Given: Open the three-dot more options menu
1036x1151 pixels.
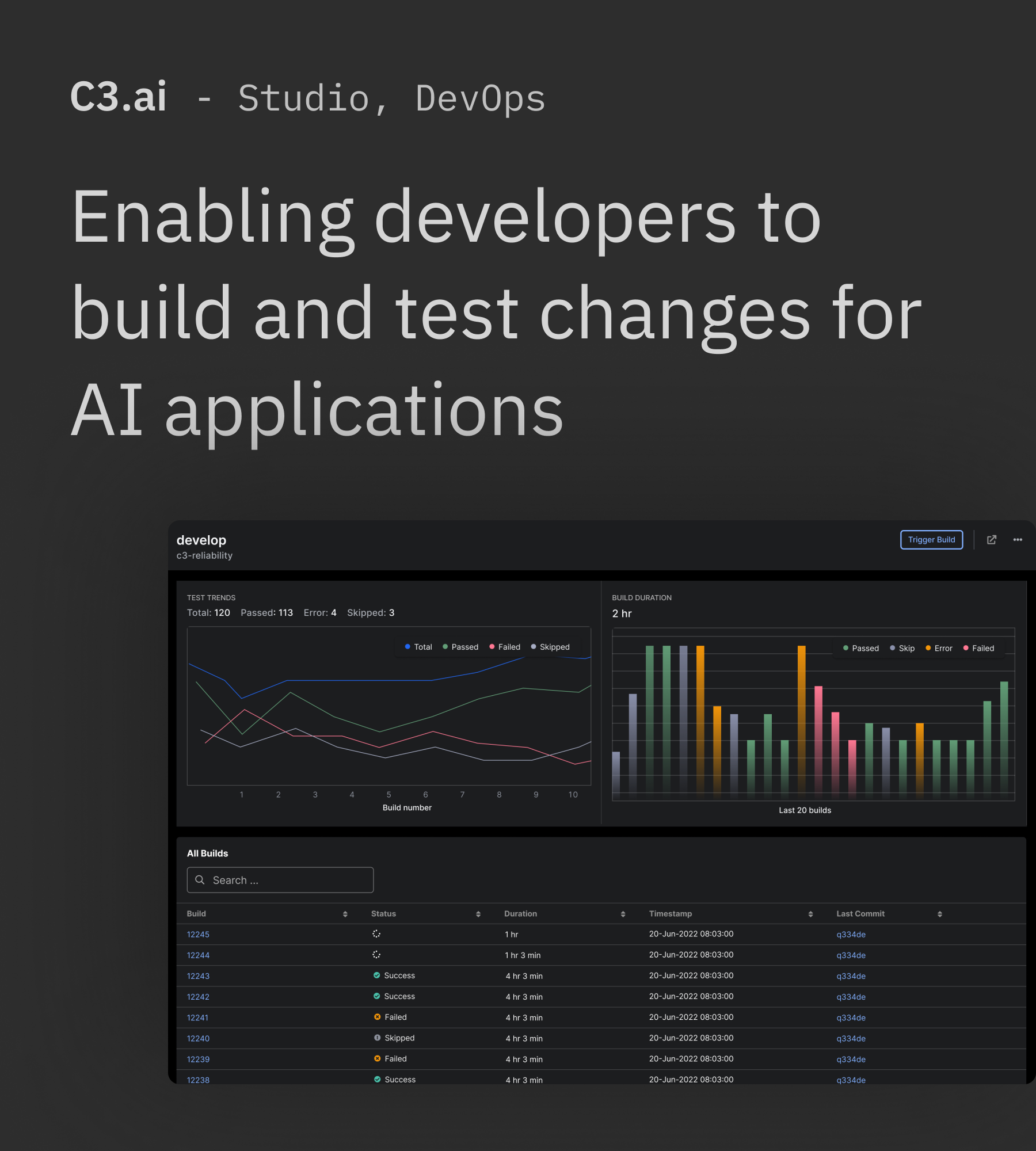Looking at the screenshot, I should (x=1018, y=540).
